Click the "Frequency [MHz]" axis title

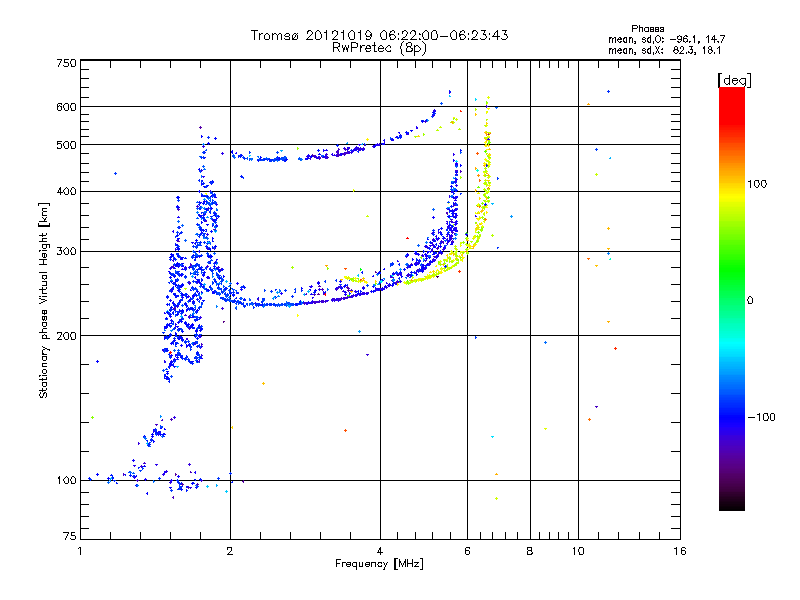point(379,564)
